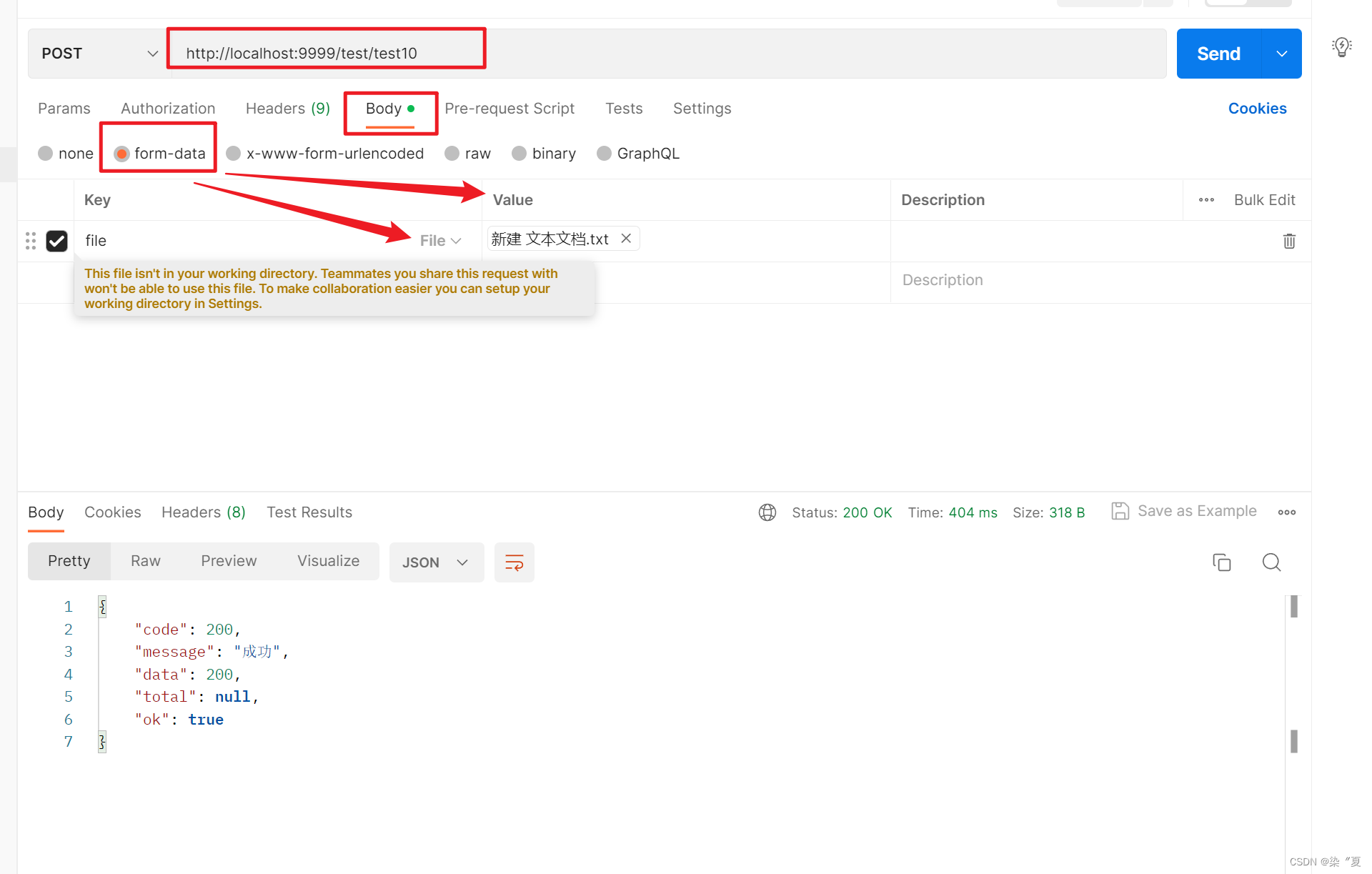Select the raw body radio button

click(452, 154)
